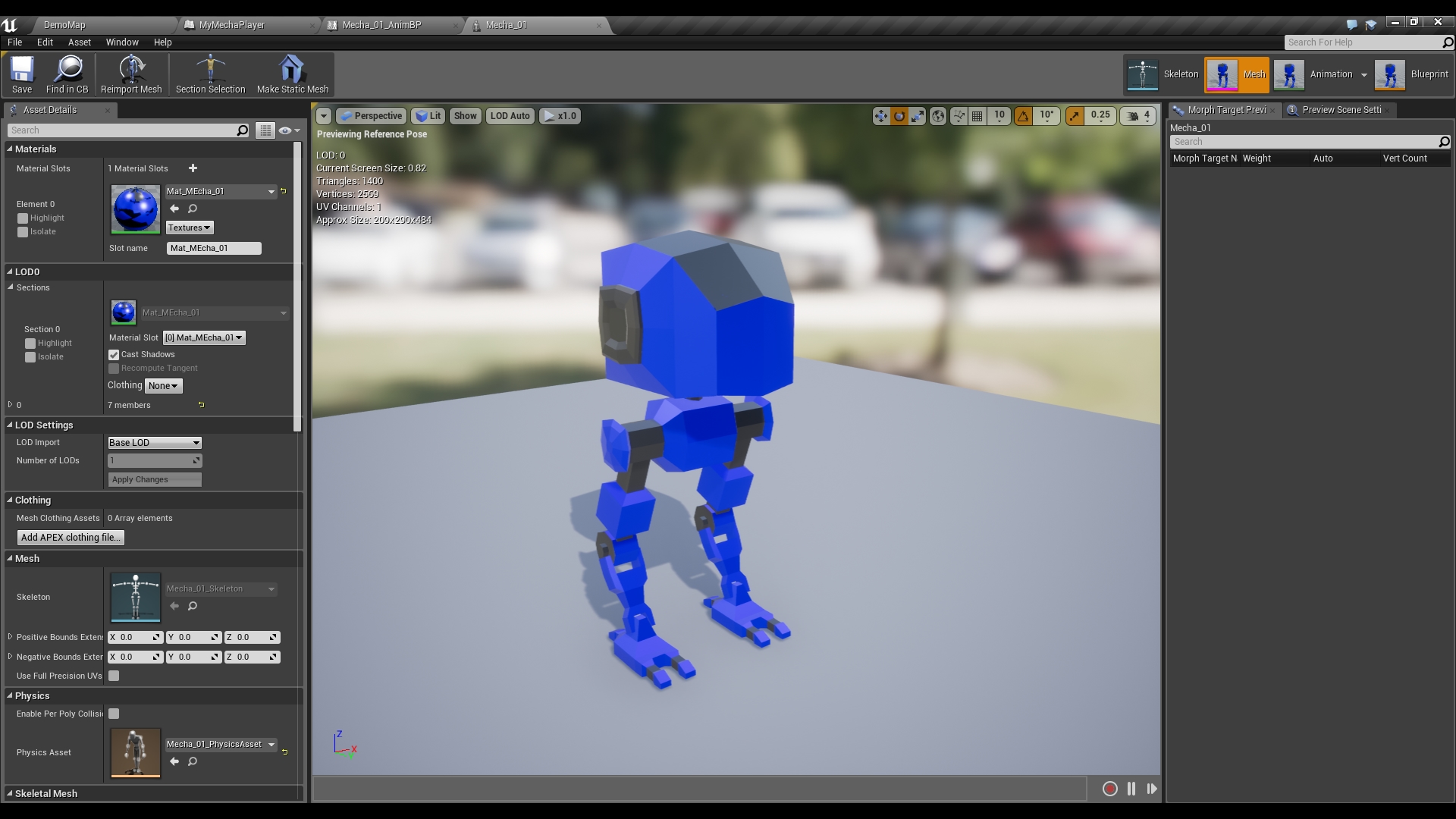Open the Clothing dropdown set to None

[163, 385]
